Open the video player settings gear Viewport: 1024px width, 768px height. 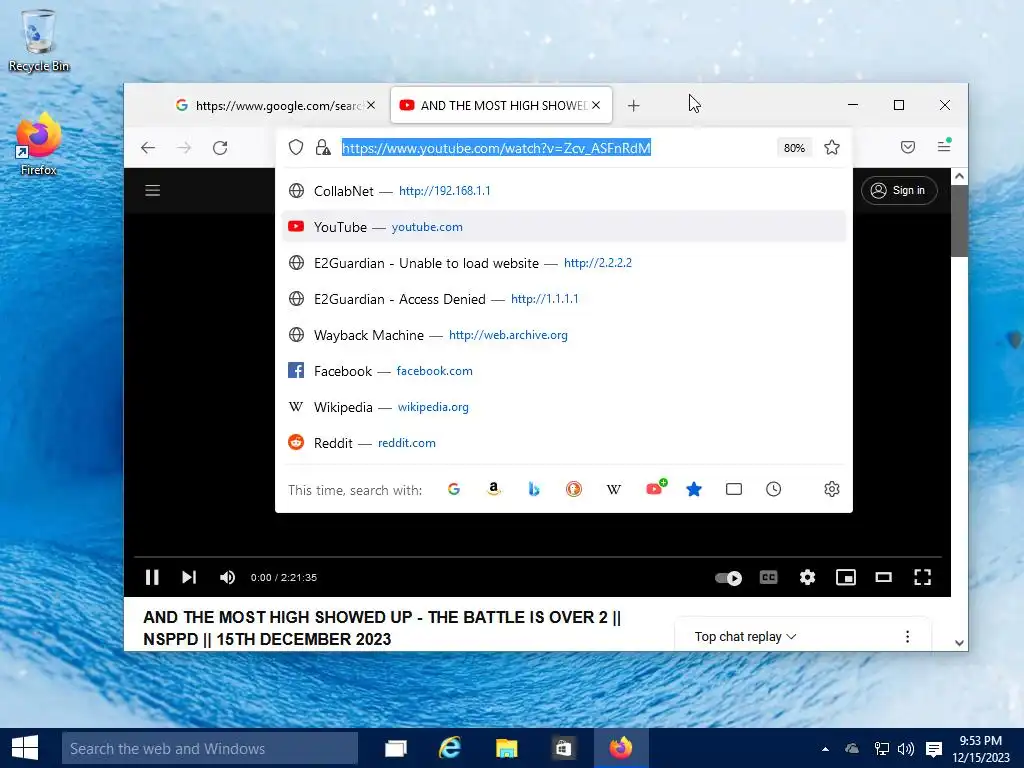(807, 577)
